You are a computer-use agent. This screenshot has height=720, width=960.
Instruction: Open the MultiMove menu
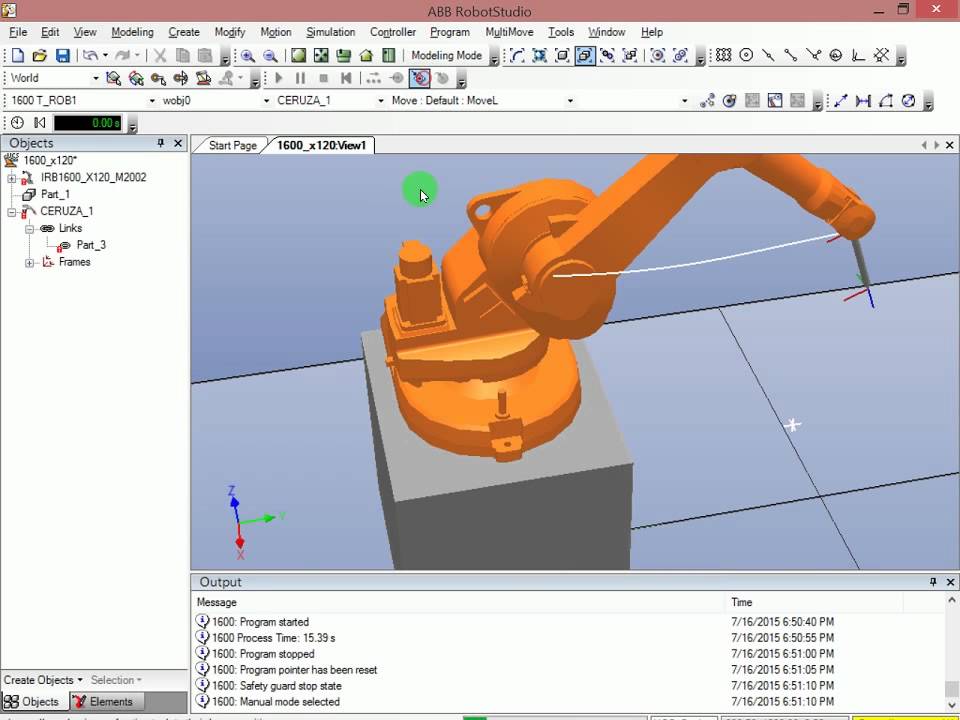point(509,32)
